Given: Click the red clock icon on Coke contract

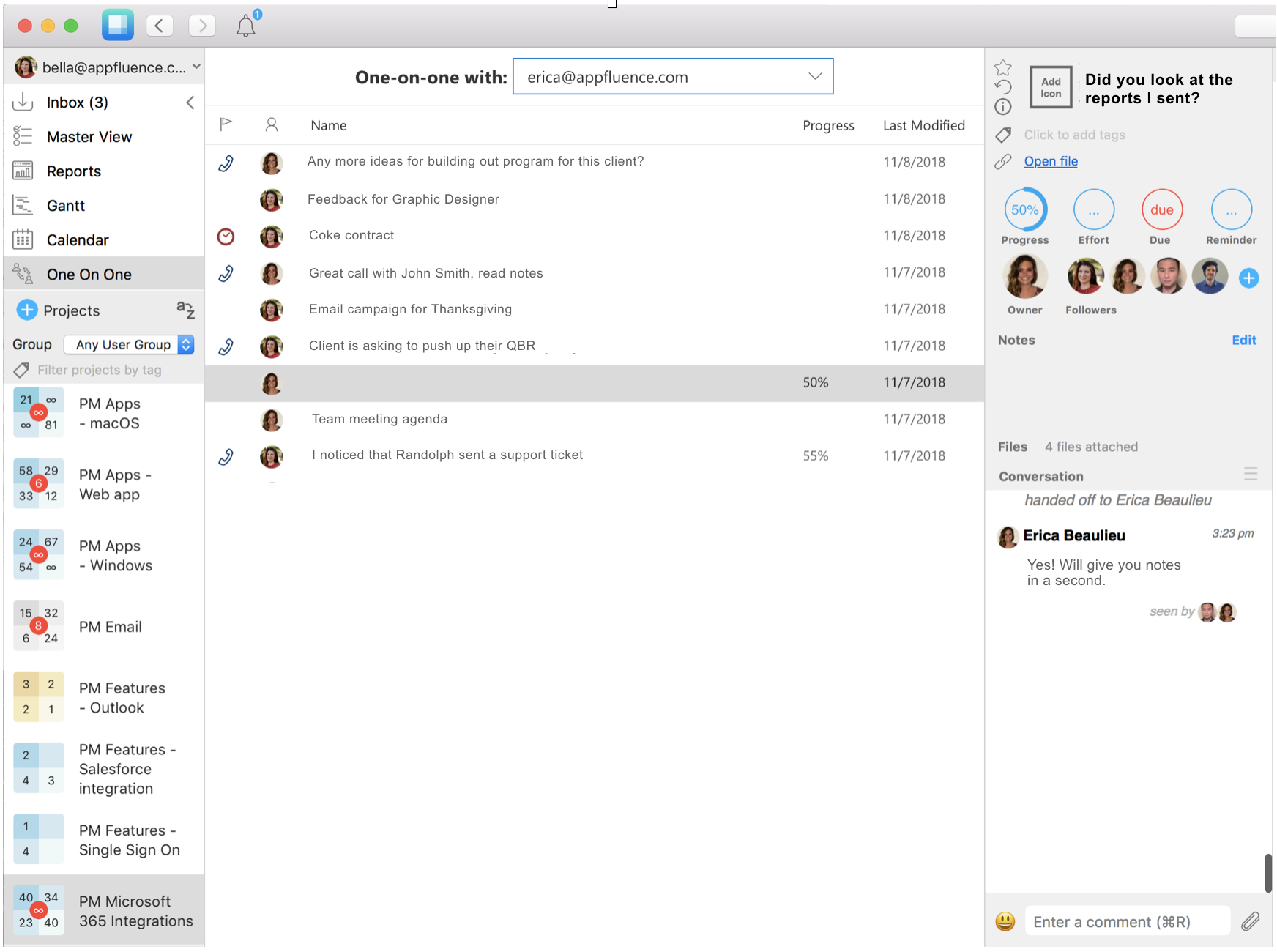Looking at the screenshot, I should [226, 236].
